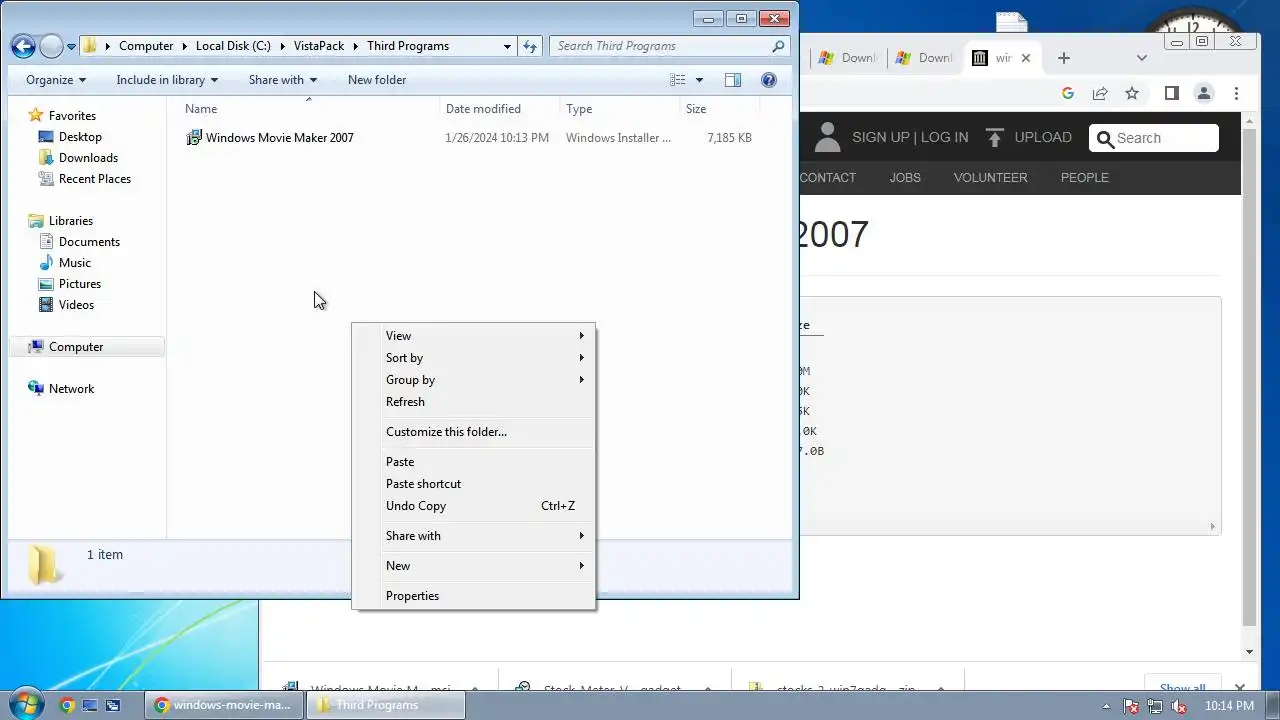Launch pinned Chrome icon beside Start button
Viewport: 1280px width, 720px height.
tap(67, 705)
